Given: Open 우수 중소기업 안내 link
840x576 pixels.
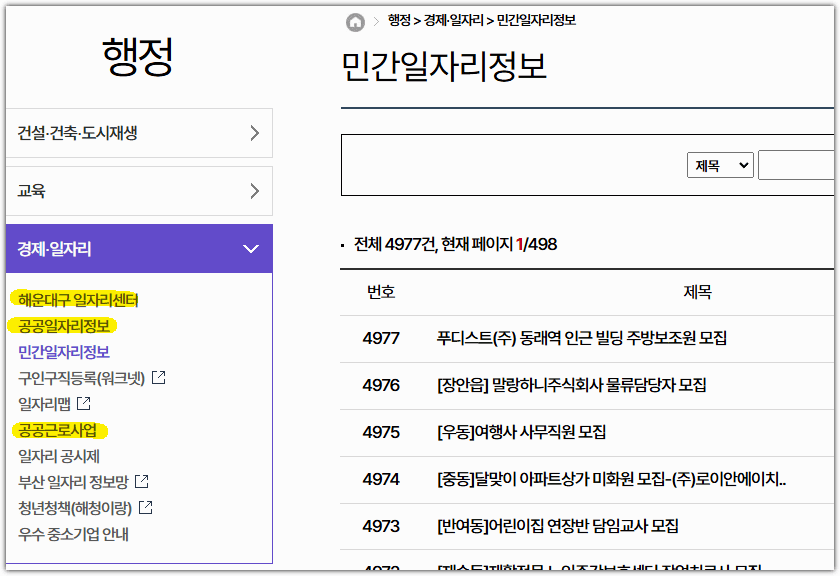Looking at the screenshot, I should coord(73,534).
